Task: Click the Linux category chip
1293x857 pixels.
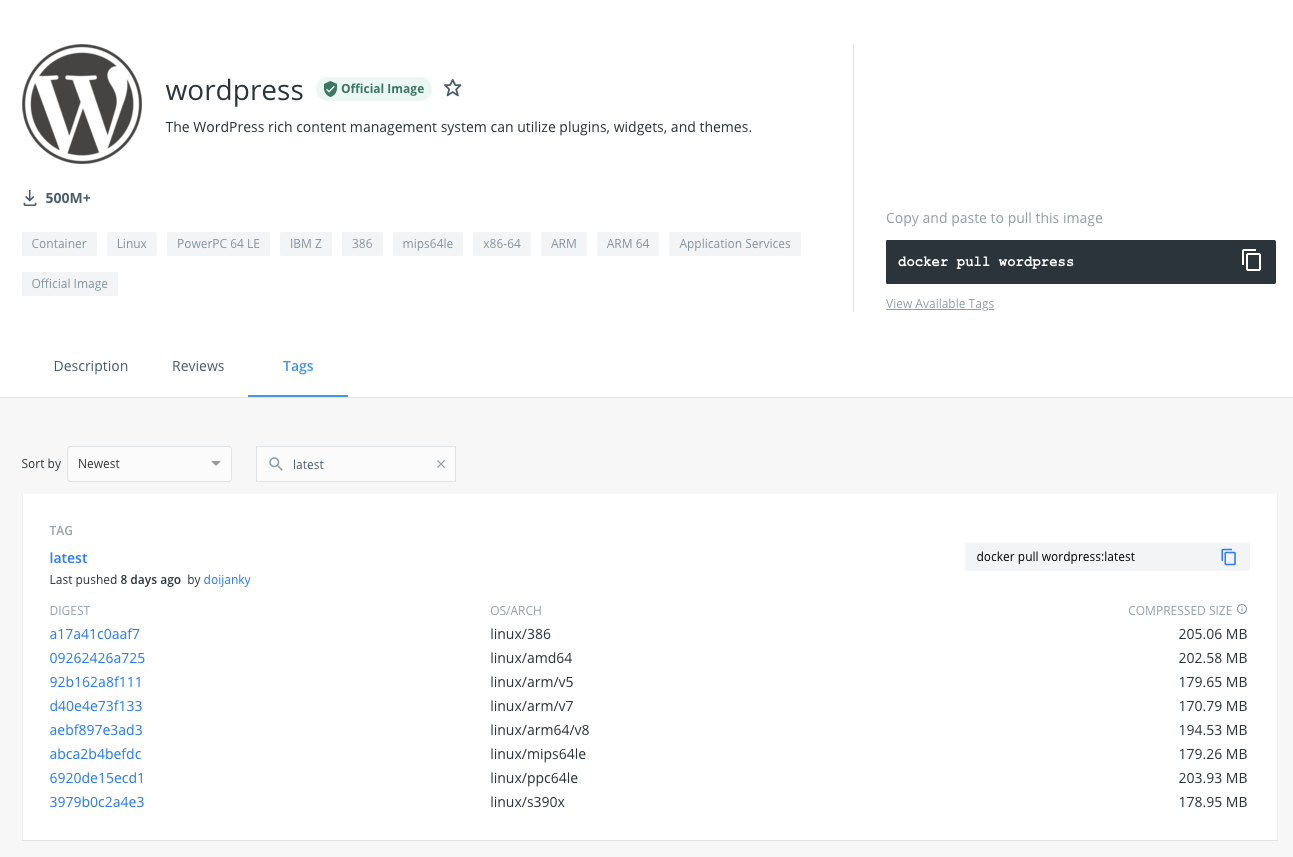Action: (x=132, y=244)
